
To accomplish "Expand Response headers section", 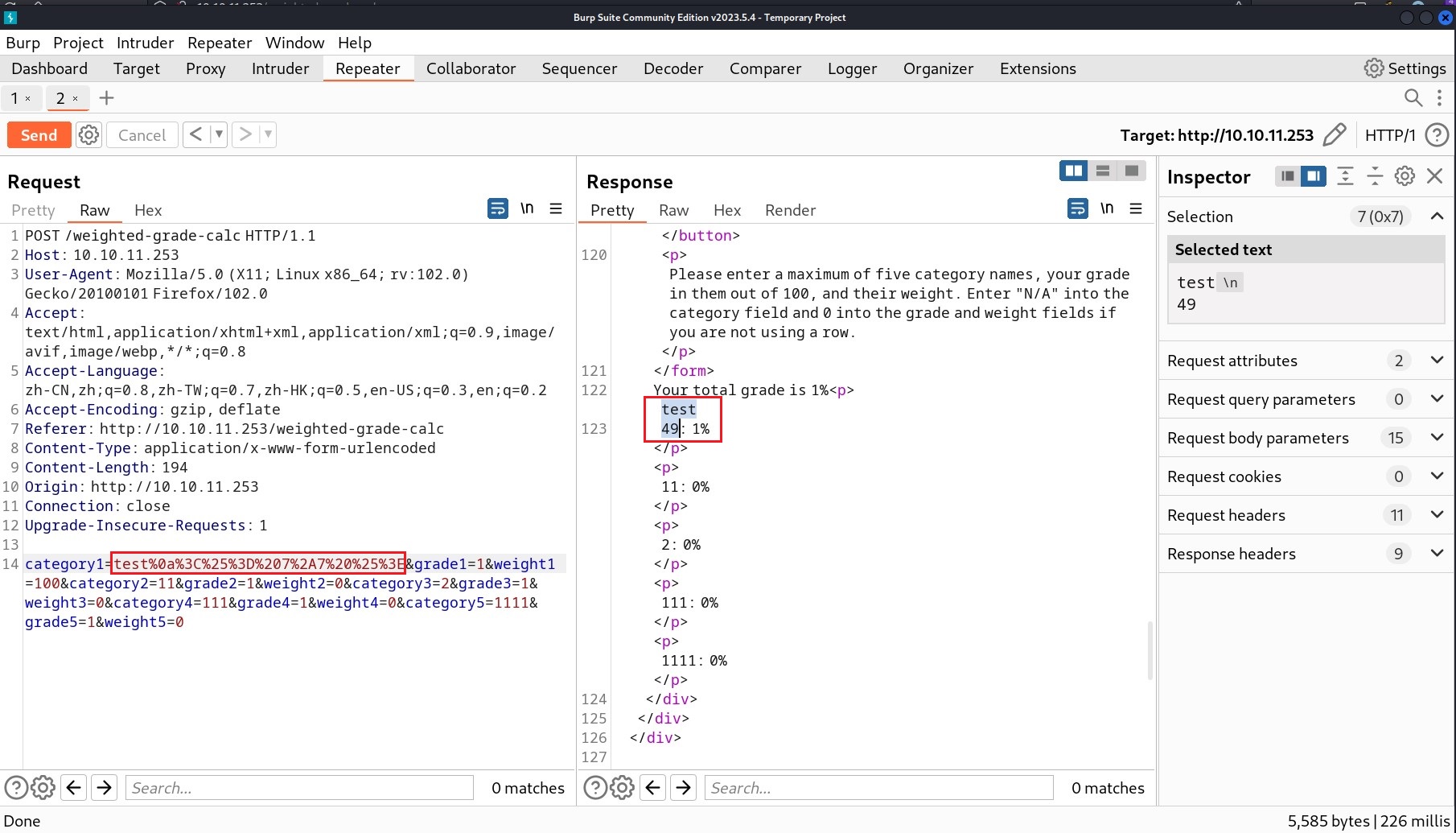I will 1437,554.
